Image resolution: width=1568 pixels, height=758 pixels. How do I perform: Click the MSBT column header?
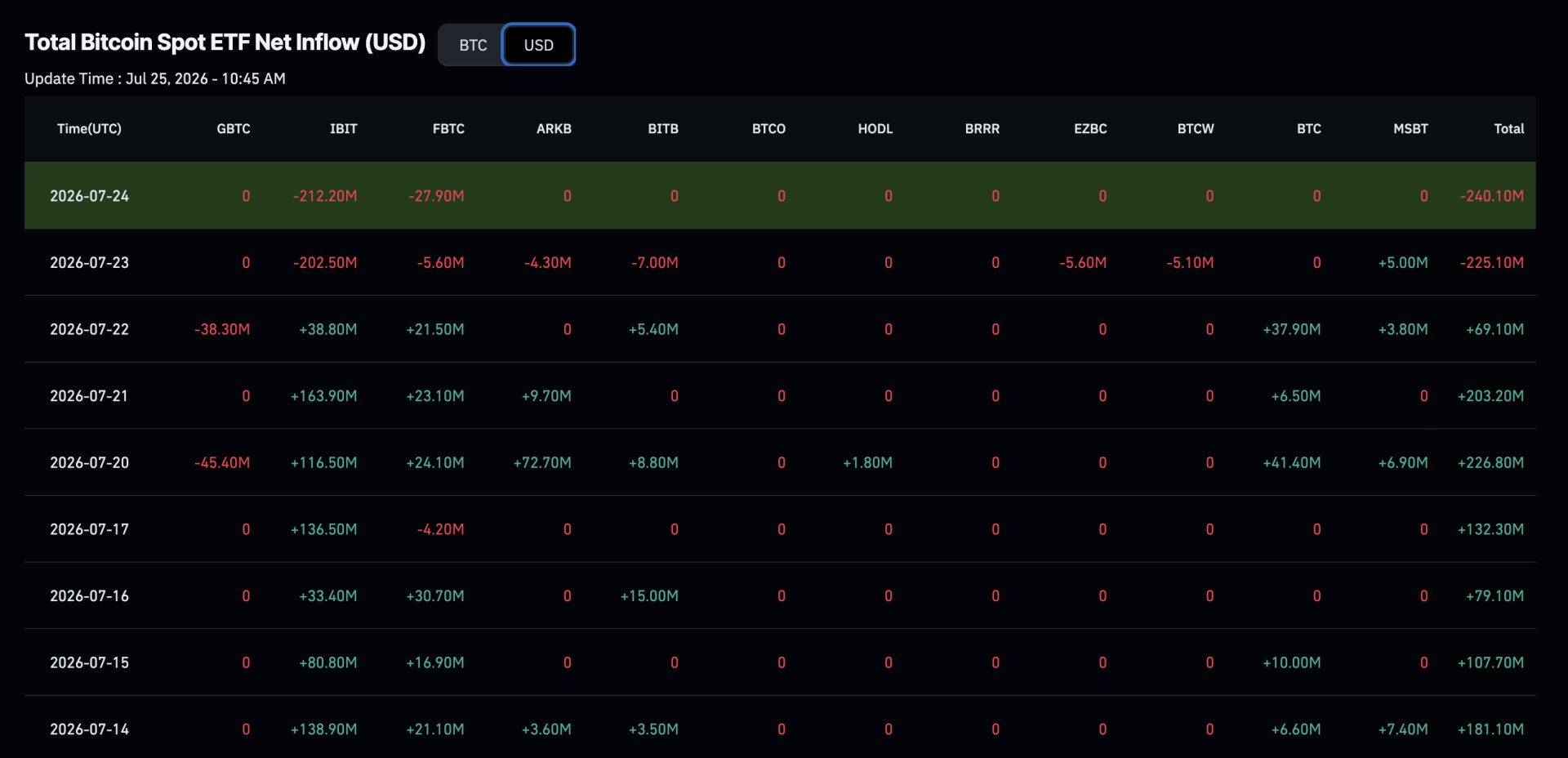[x=1410, y=129]
